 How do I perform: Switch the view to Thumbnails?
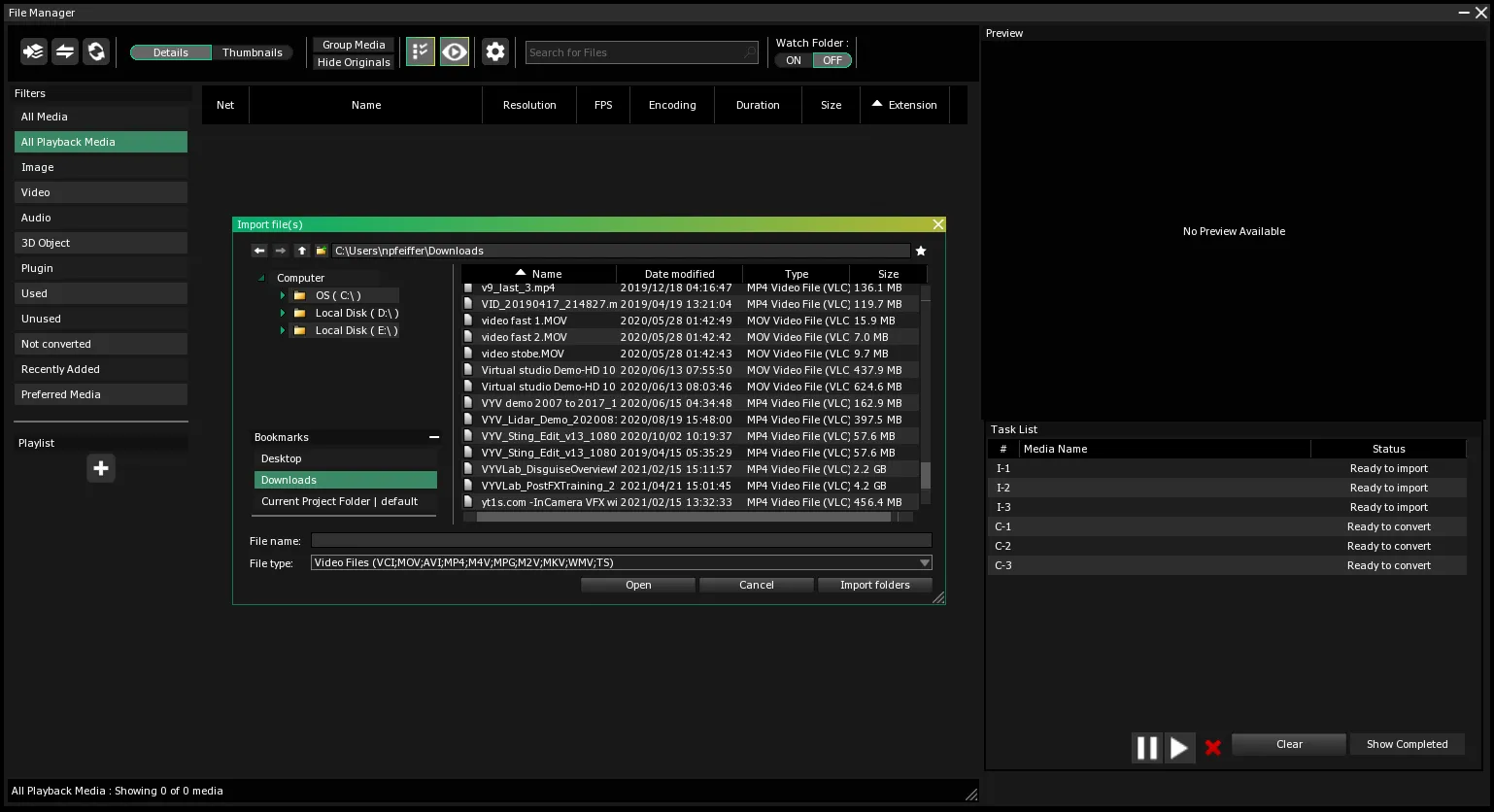point(253,52)
